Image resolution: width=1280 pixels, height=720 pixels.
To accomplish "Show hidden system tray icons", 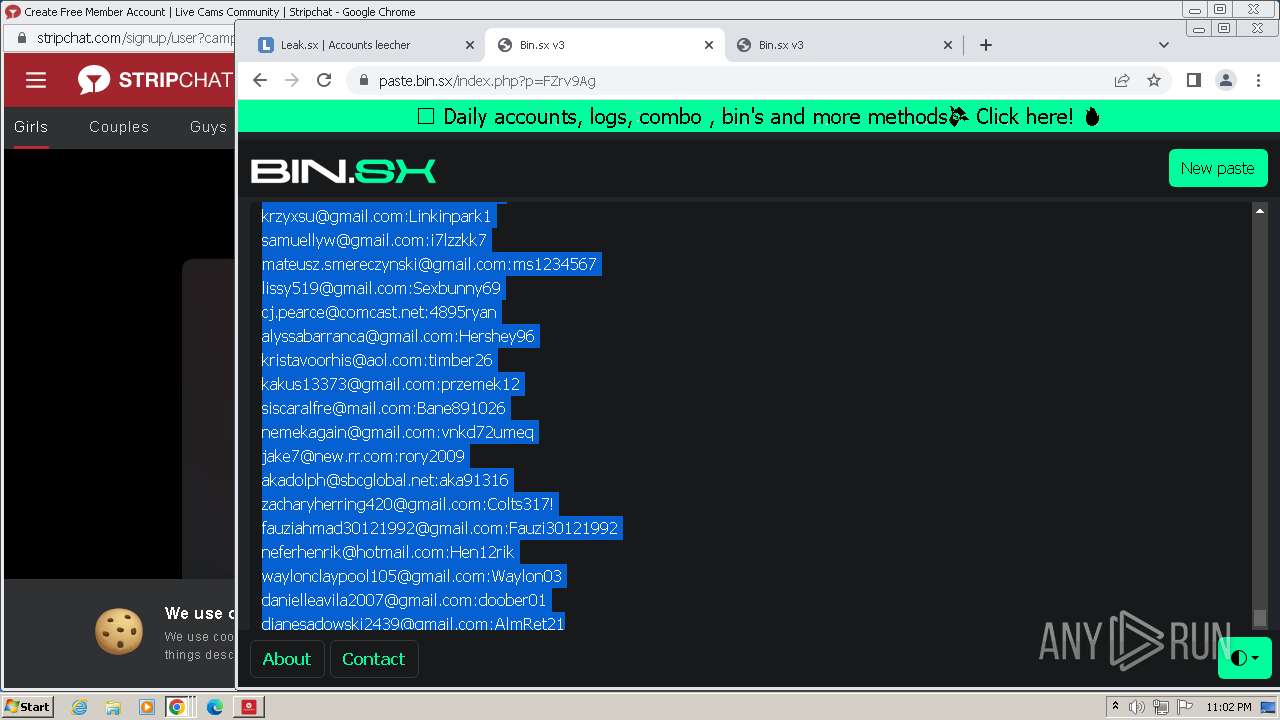I will 1116,707.
